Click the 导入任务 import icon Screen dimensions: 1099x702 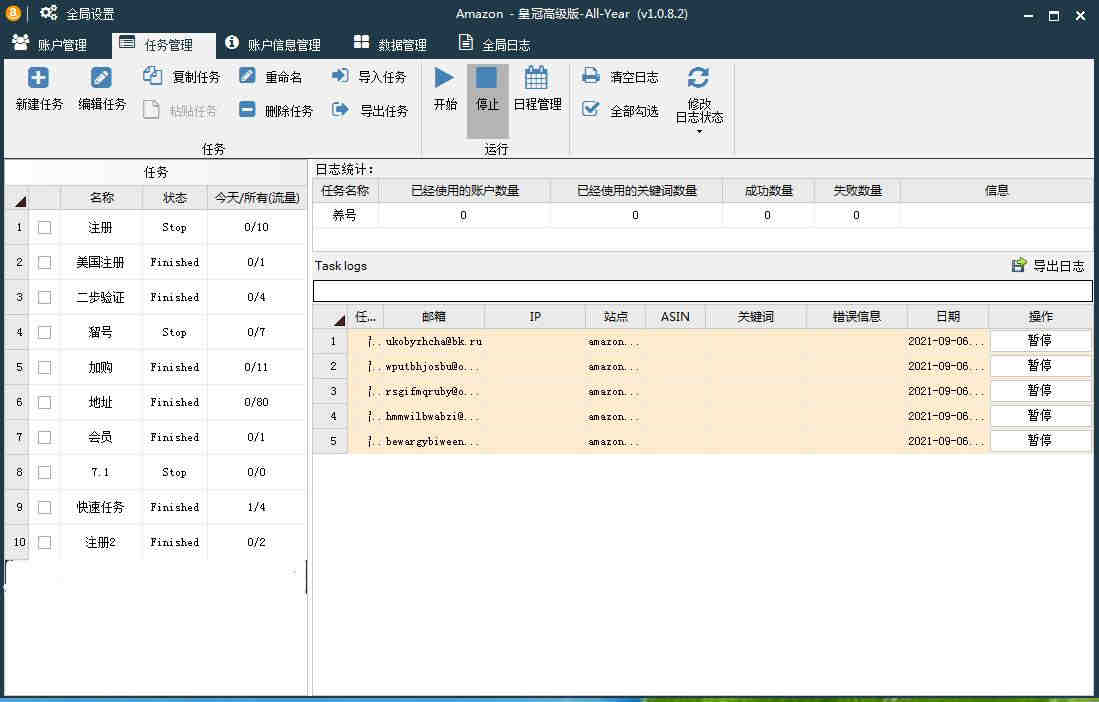pos(340,75)
